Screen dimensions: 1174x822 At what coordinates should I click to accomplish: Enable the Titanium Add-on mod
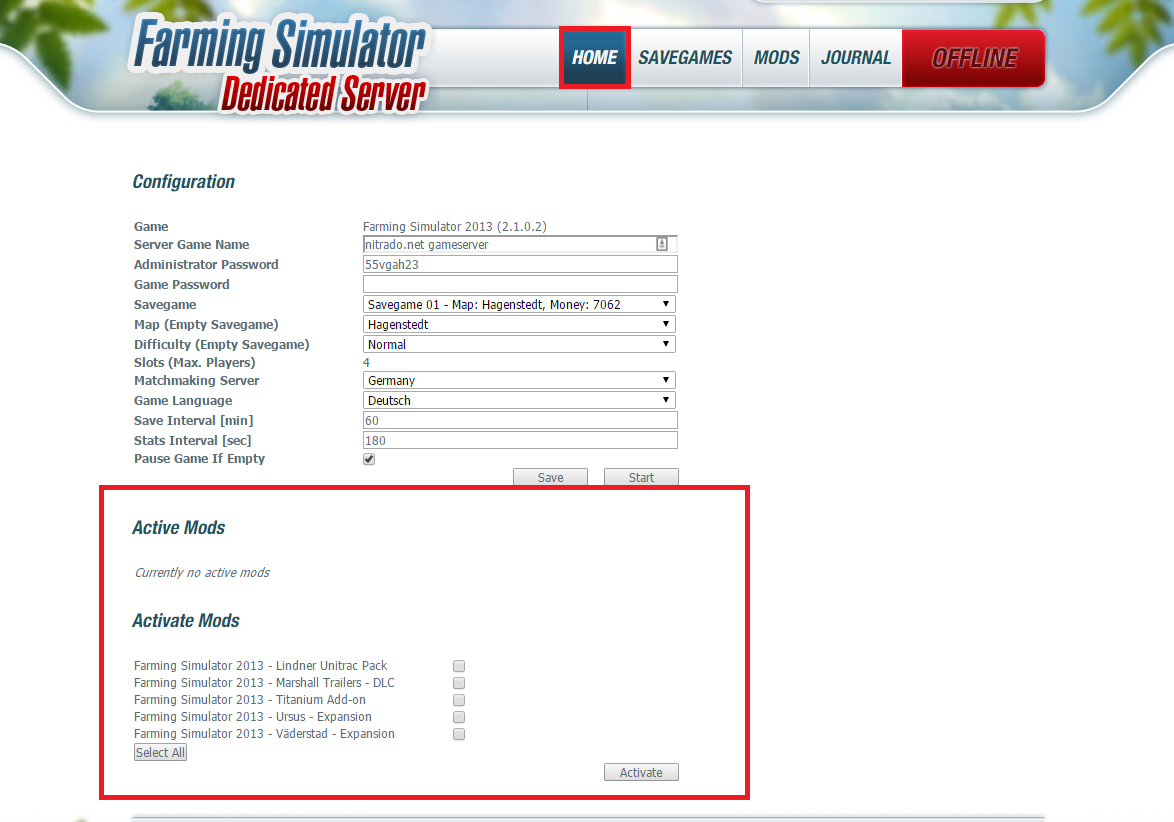458,699
